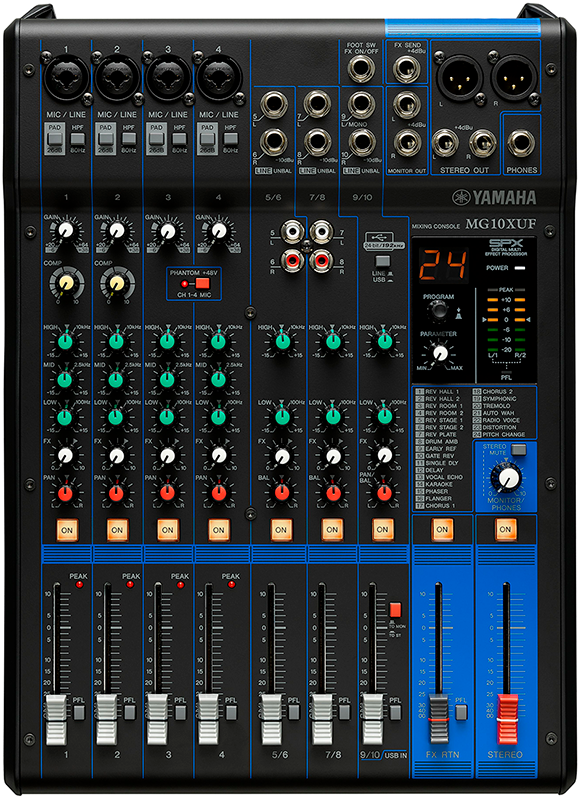Click the red STEREO master fader
The image size is (581, 800).
(508, 719)
